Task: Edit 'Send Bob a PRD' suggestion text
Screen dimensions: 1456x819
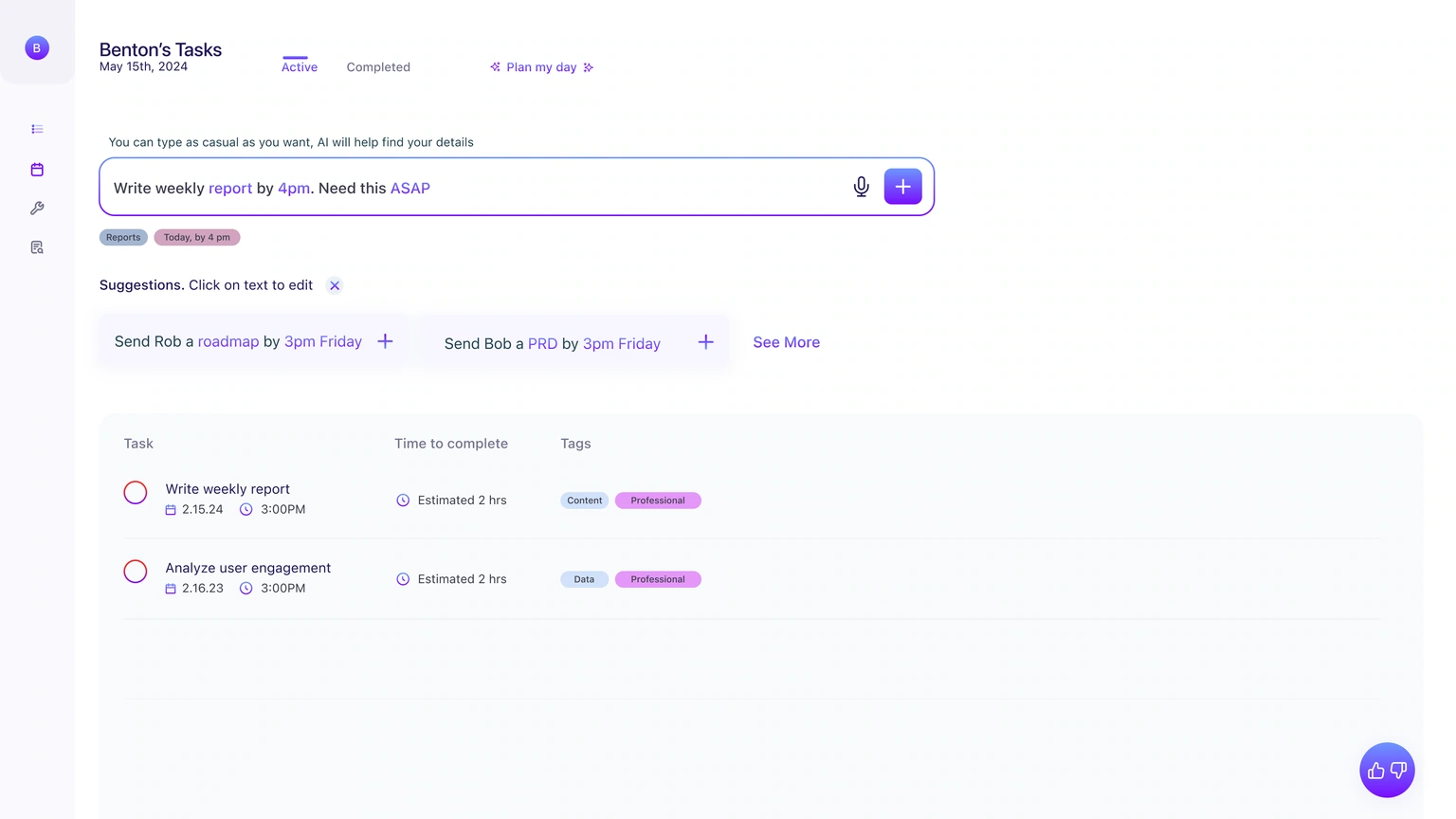Action: (x=553, y=343)
